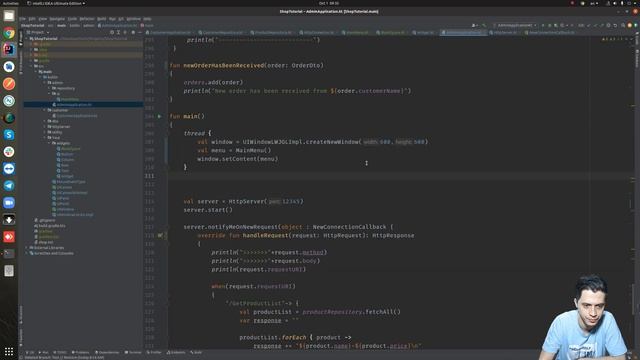Collapse the widgets package in the tree

(49, 143)
